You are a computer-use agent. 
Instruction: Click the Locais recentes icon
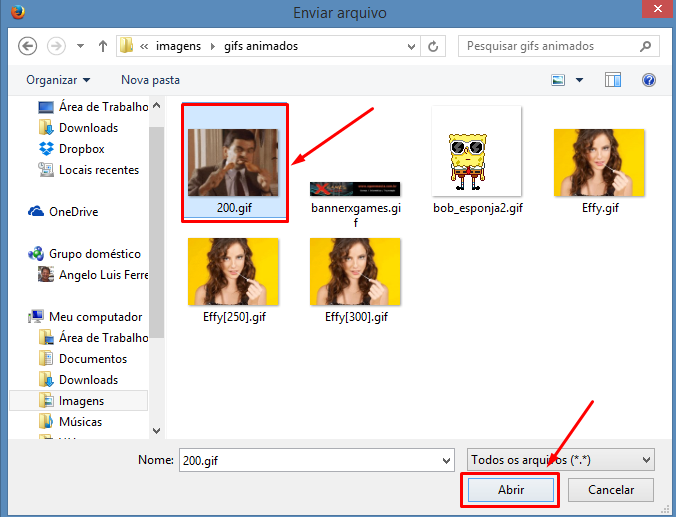coord(46,170)
